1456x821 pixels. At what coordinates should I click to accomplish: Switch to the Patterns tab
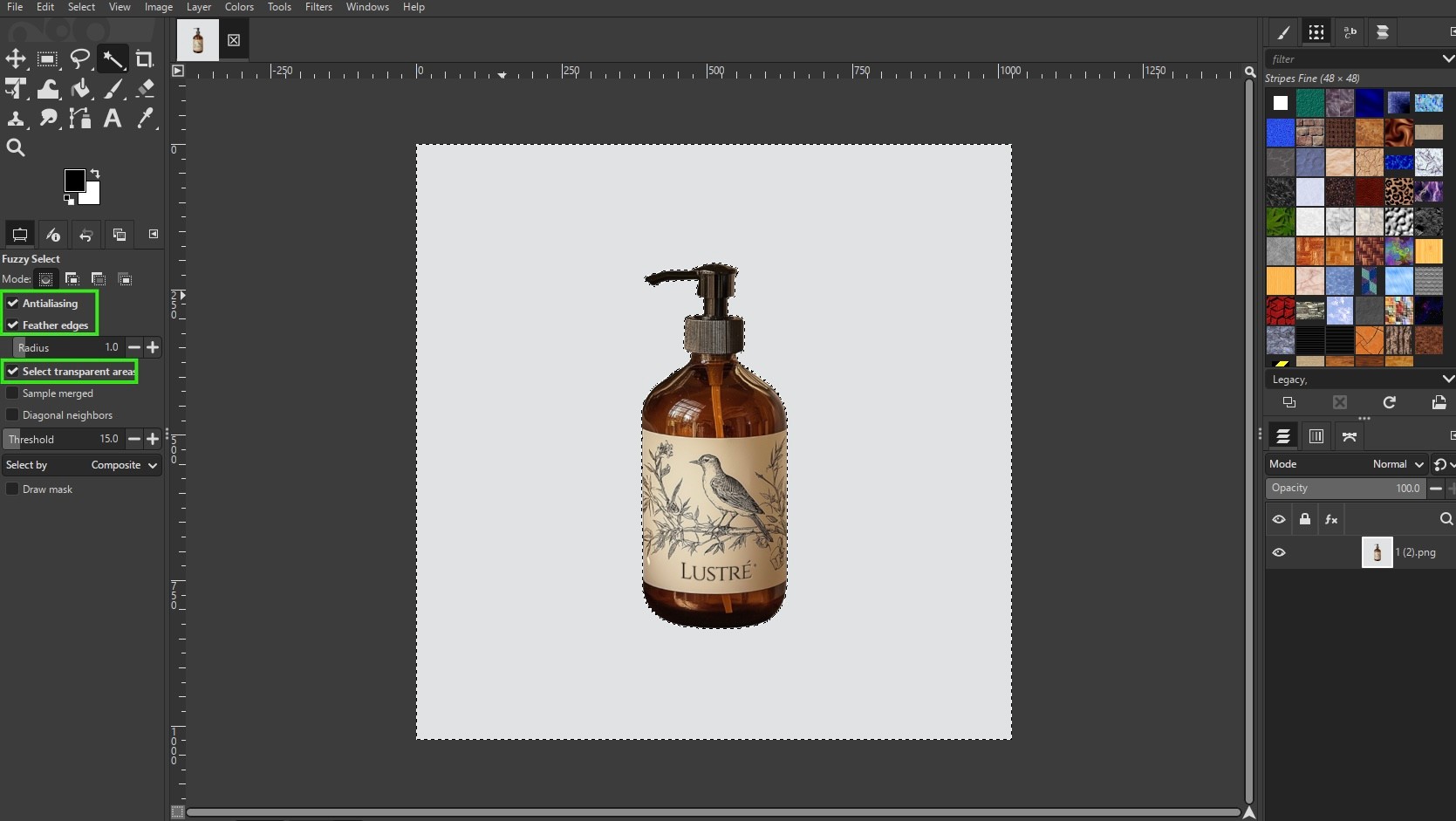[1316, 32]
